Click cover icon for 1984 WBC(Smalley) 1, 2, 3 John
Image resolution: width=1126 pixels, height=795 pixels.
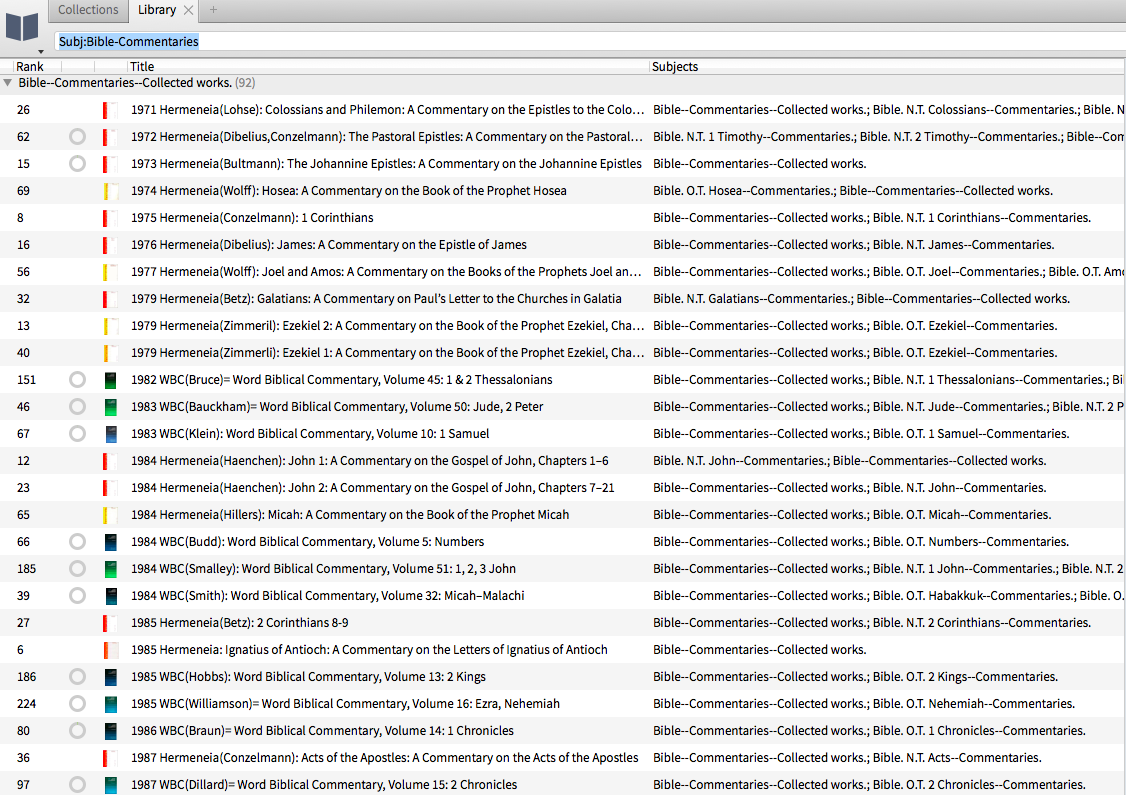click(110, 569)
